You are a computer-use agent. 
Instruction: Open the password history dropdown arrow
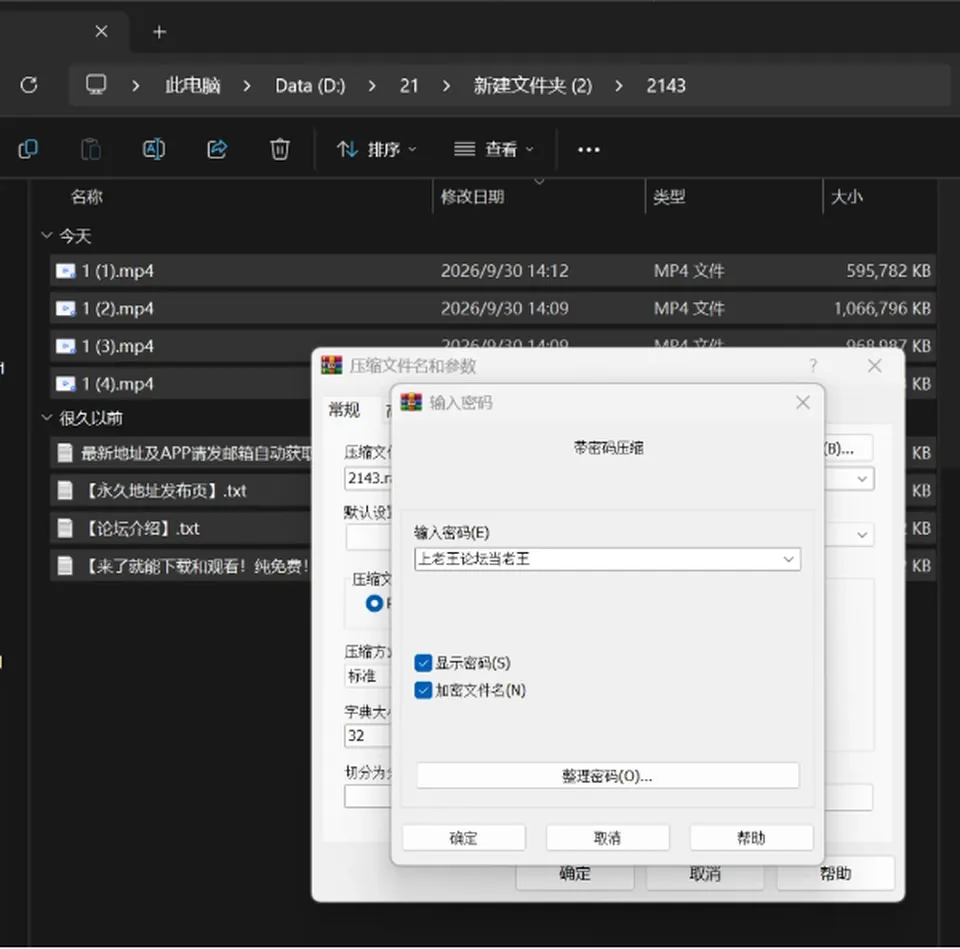[789, 559]
